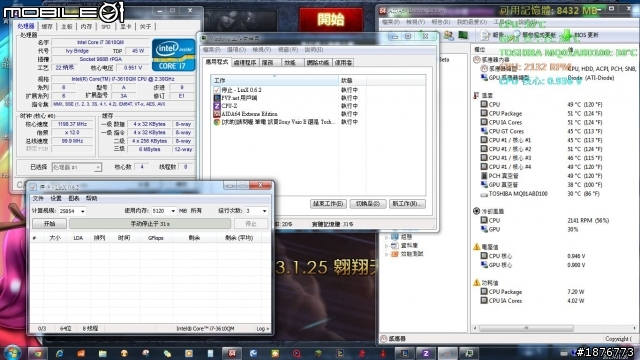The height and width of the screenshot is (360, 640).
Task: Open CPU-Z purple Z taskbar icon
Action: 426,353
